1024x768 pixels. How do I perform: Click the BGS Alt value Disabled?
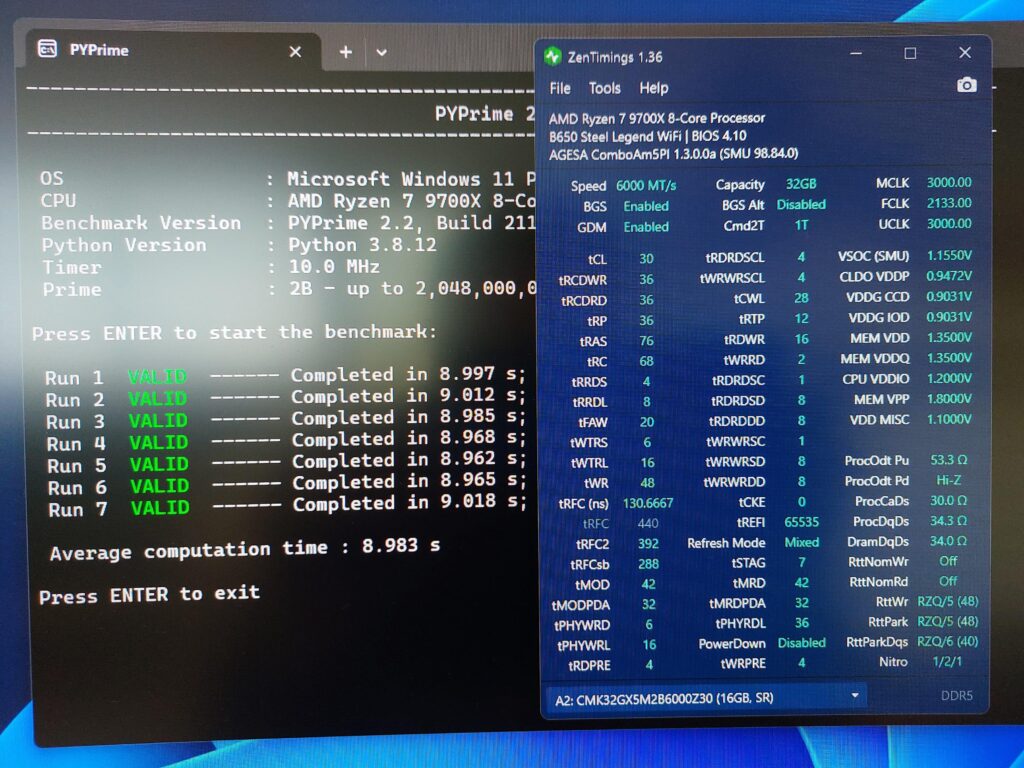tap(801, 204)
